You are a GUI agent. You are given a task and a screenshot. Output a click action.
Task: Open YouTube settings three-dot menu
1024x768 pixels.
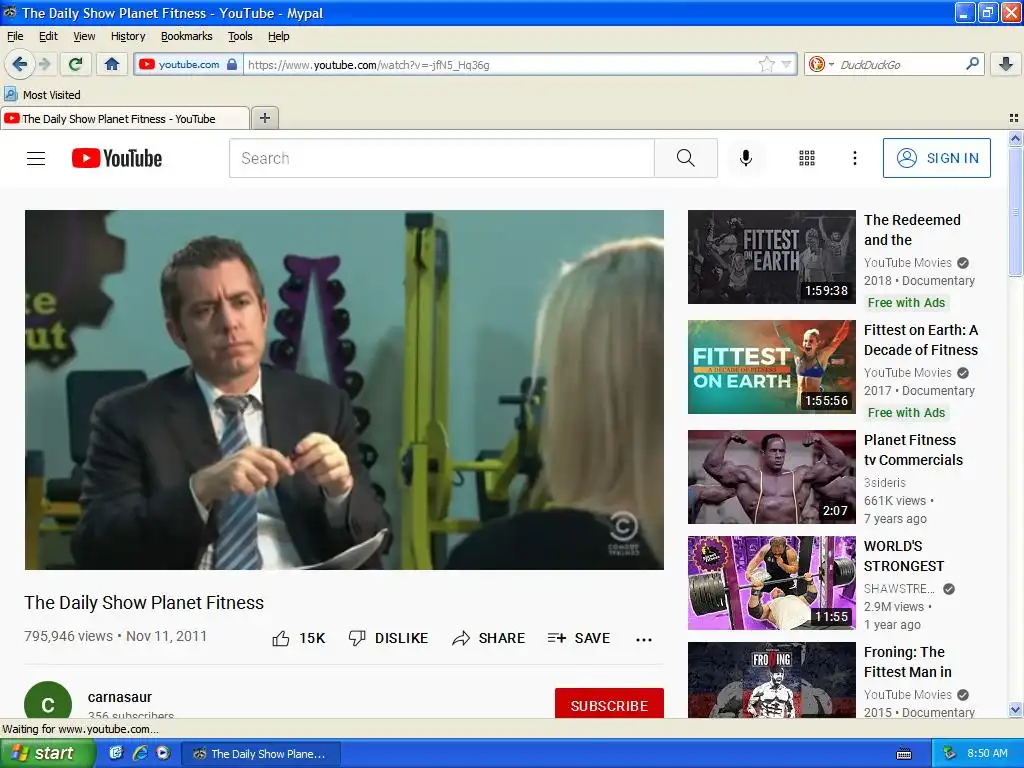coord(854,158)
